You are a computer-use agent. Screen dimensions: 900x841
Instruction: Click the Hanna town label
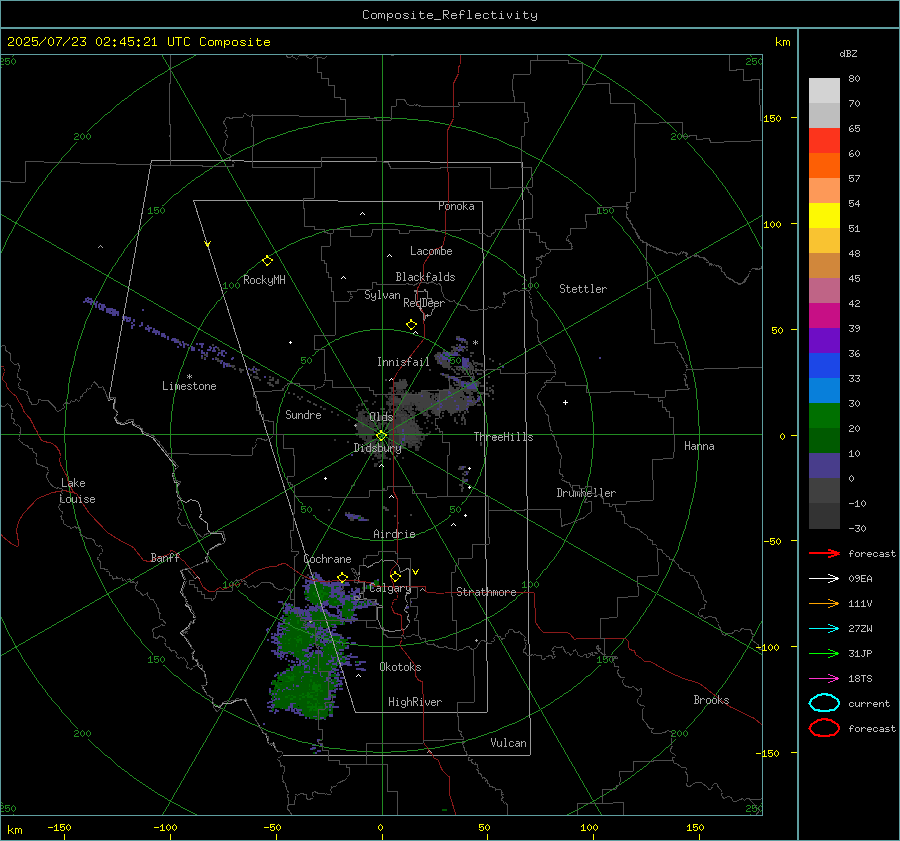click(x=699, y=446)
